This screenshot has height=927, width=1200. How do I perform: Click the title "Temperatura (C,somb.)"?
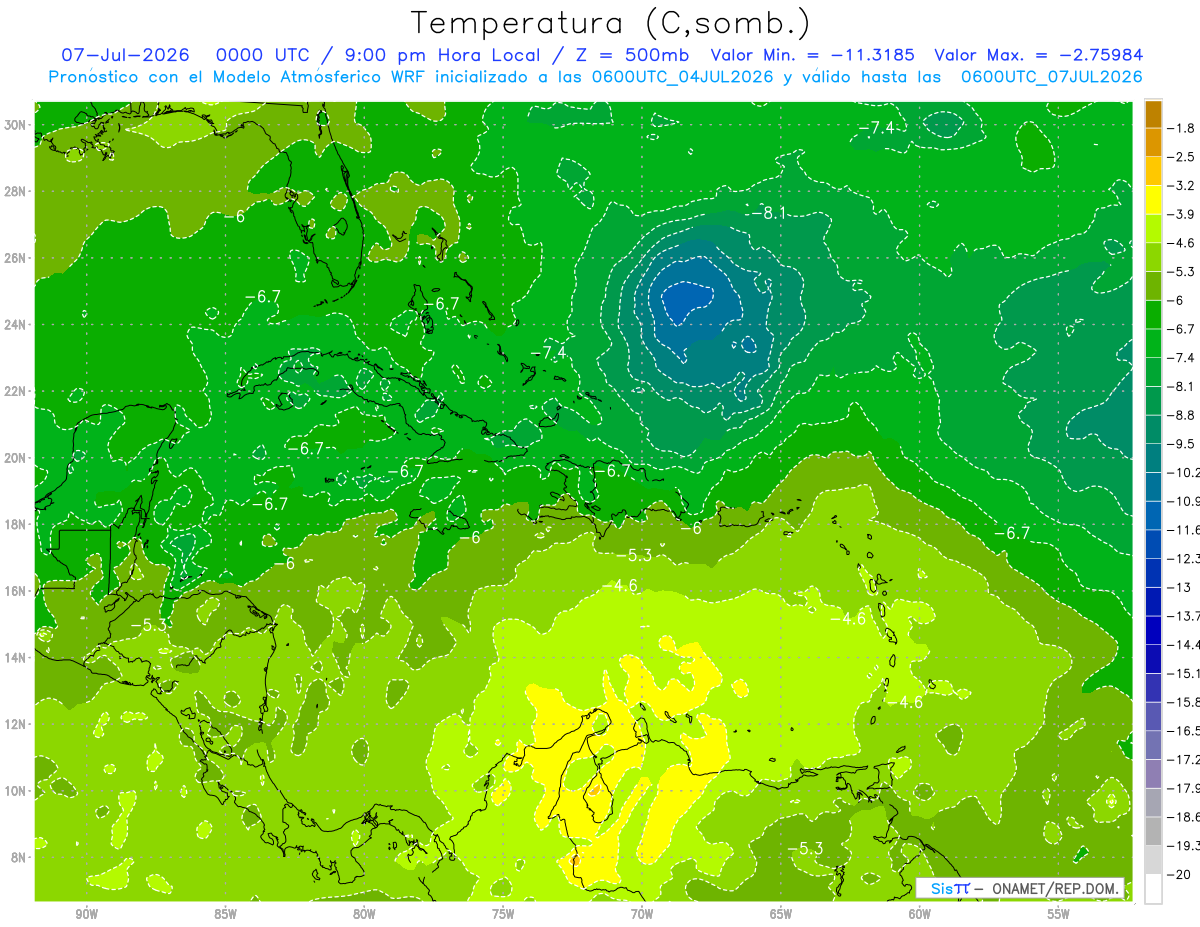(610, 23)
